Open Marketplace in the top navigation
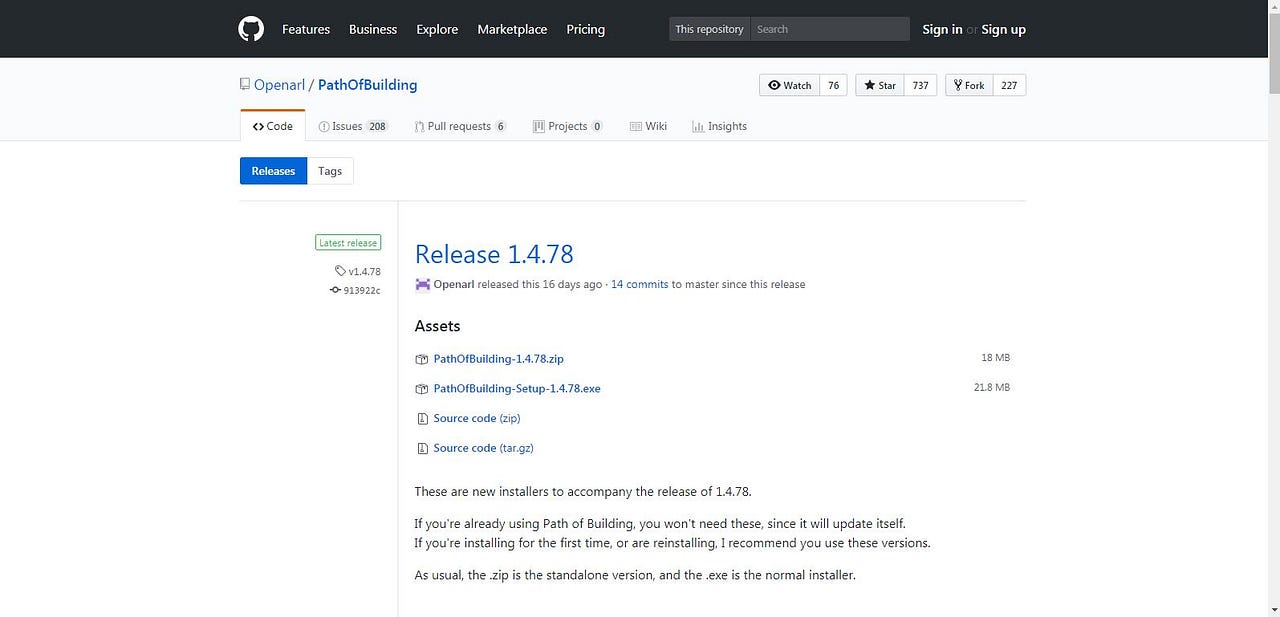This screenshot has width=1280, height=617. coord(512,29)
